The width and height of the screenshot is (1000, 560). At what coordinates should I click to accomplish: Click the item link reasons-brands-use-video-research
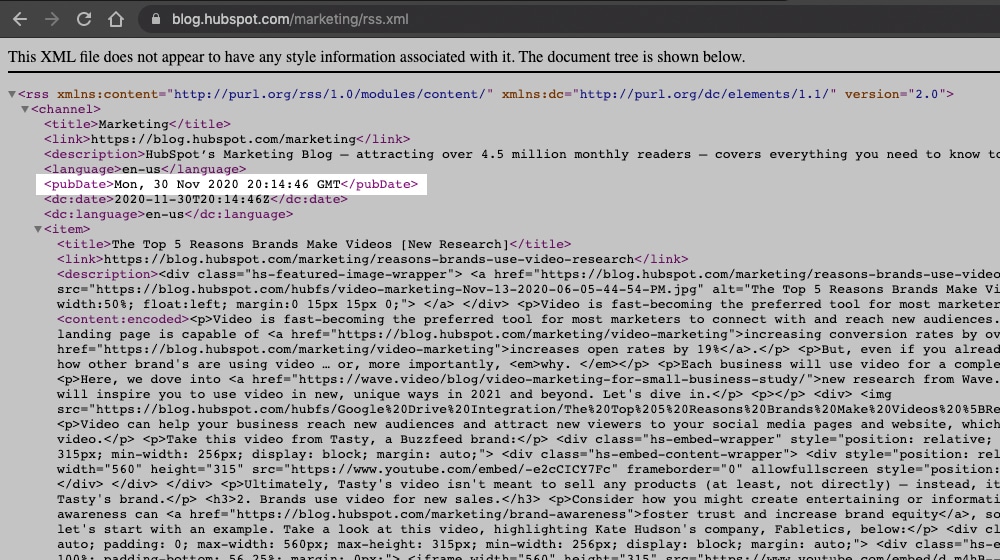pos(372,259)
